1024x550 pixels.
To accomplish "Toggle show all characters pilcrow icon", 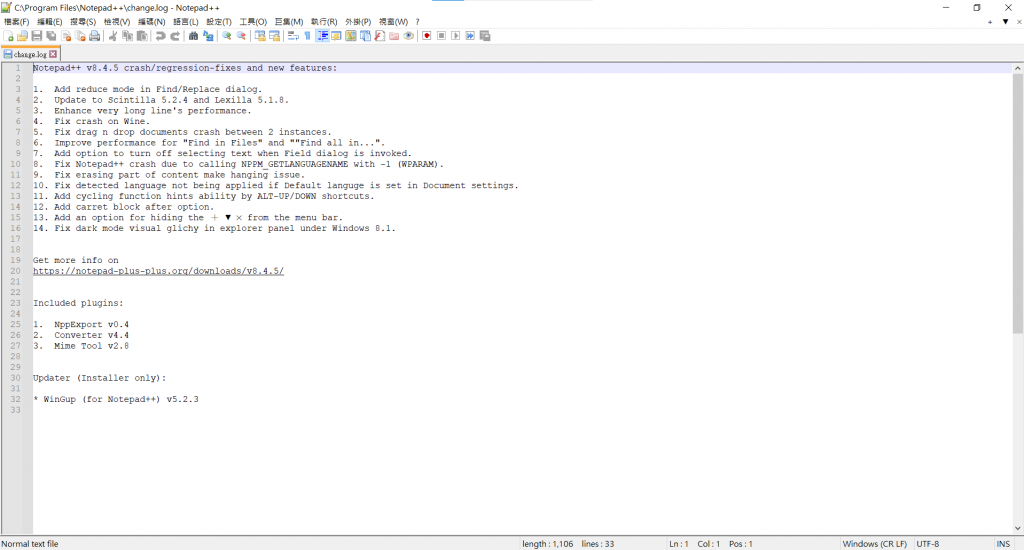I will (x=308, y=36).
